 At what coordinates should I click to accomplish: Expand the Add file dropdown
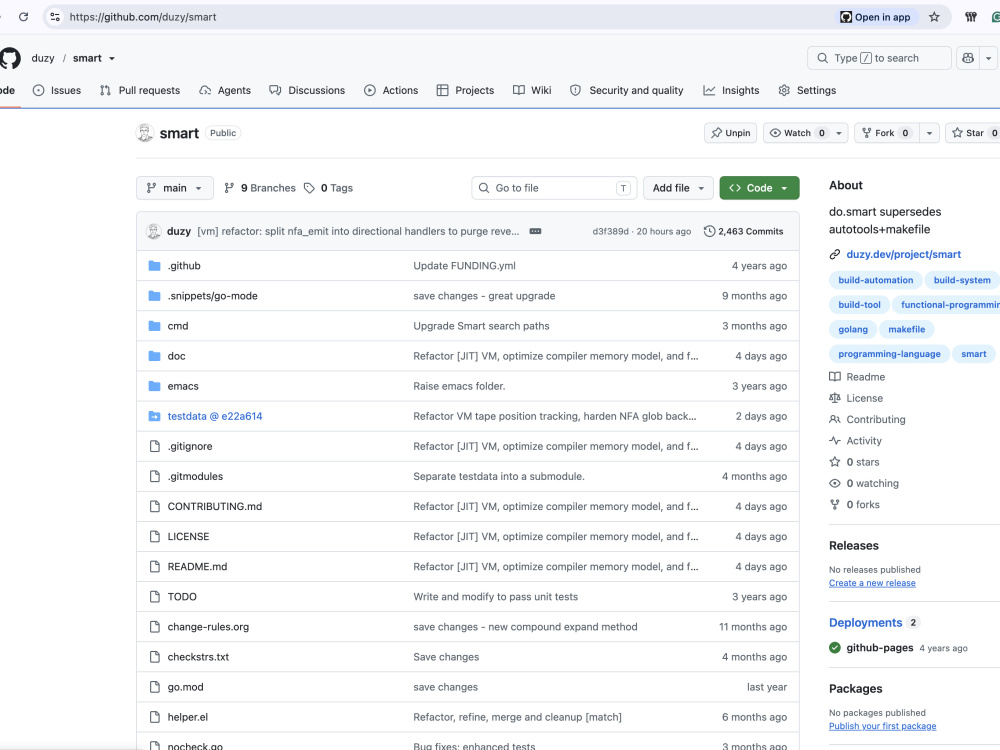pos(678,188)
